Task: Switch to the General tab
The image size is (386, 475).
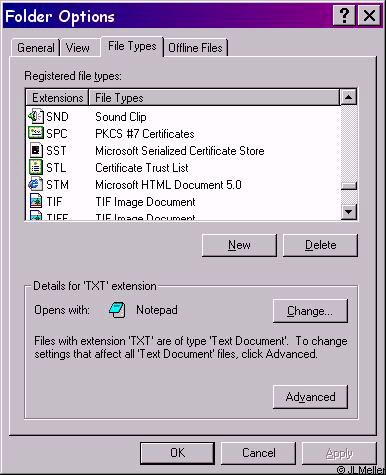Action: (x=36, y=48)
